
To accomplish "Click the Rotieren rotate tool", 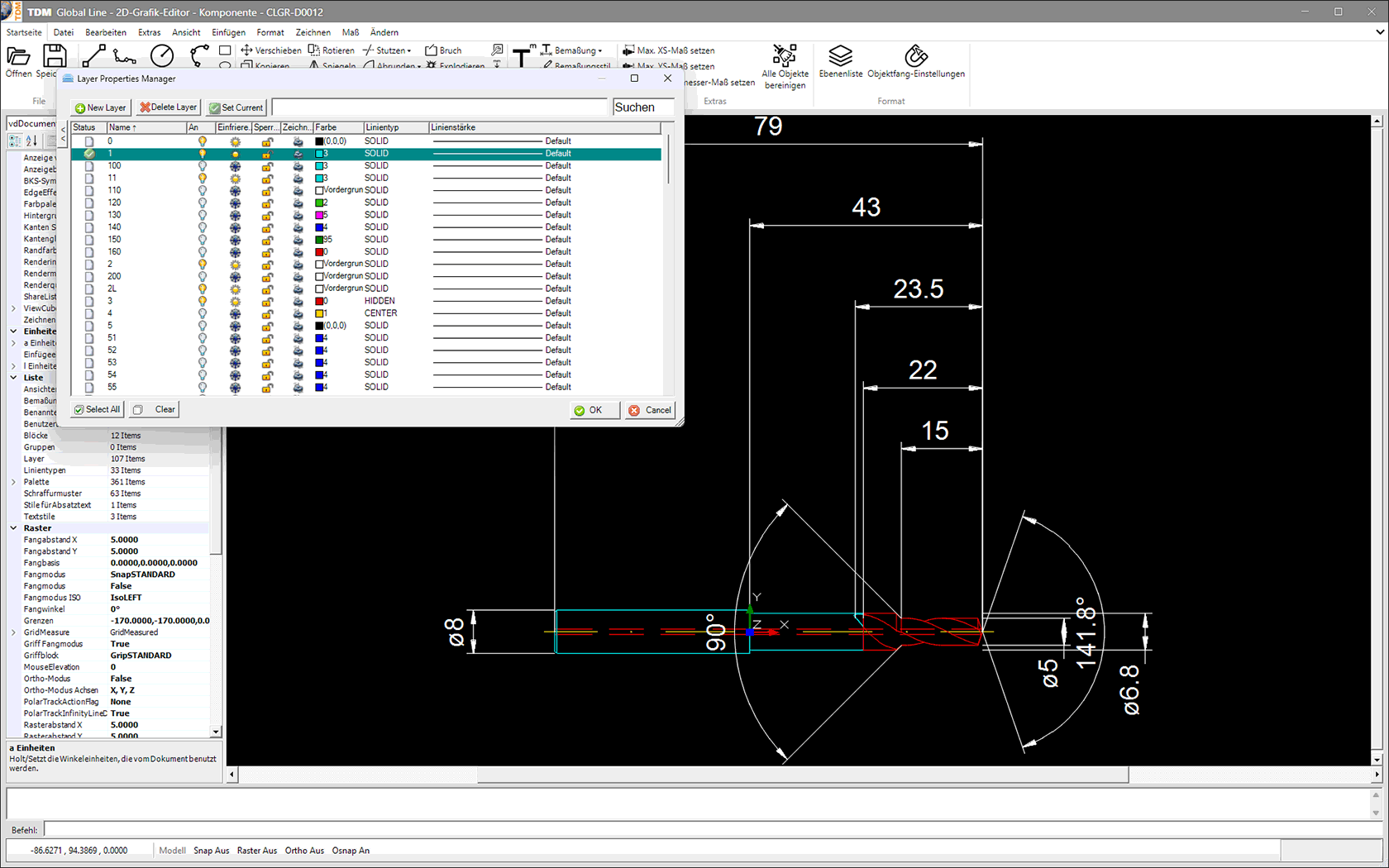I will [331, 50].
